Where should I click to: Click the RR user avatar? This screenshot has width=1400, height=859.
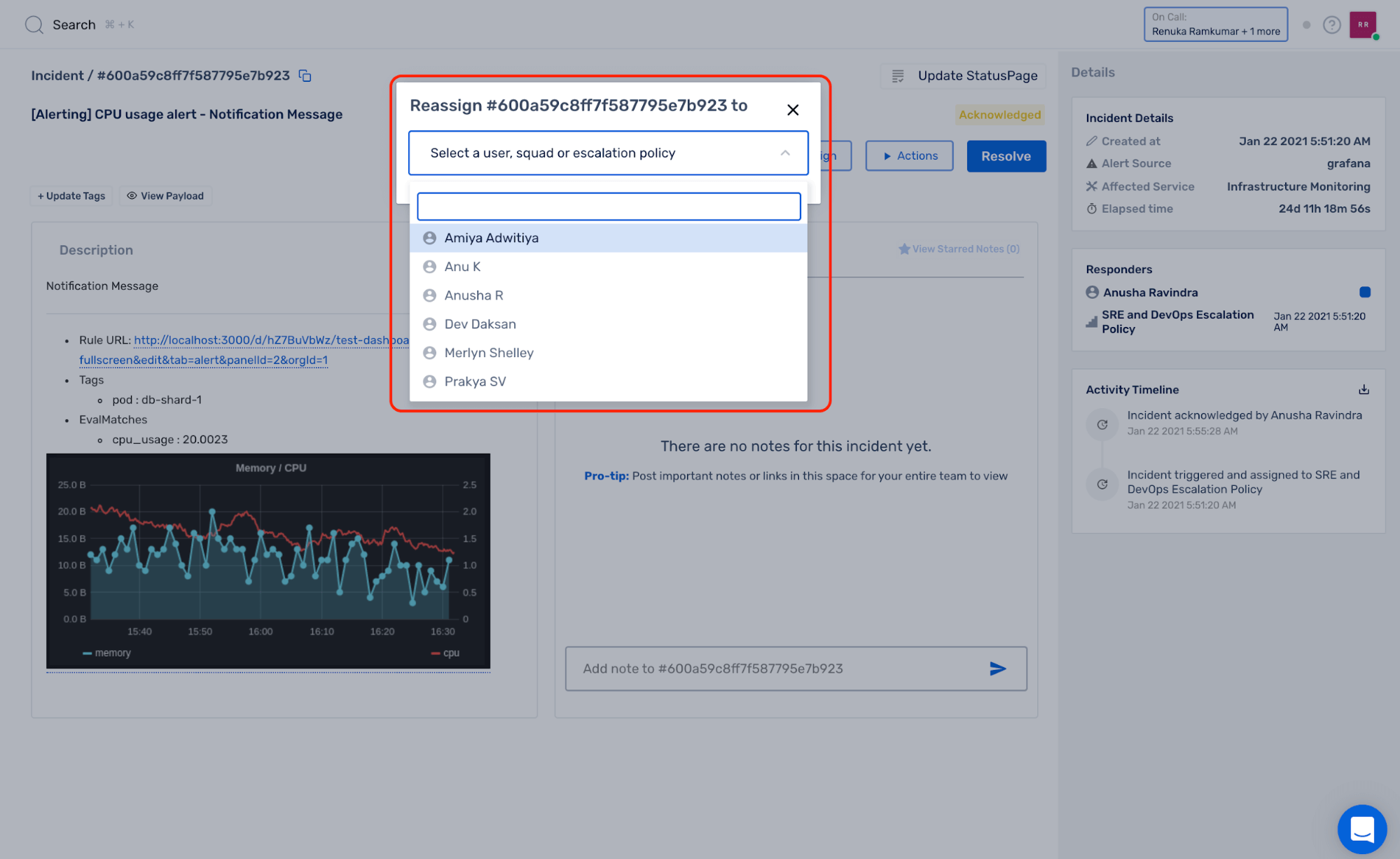point(1362,25)
